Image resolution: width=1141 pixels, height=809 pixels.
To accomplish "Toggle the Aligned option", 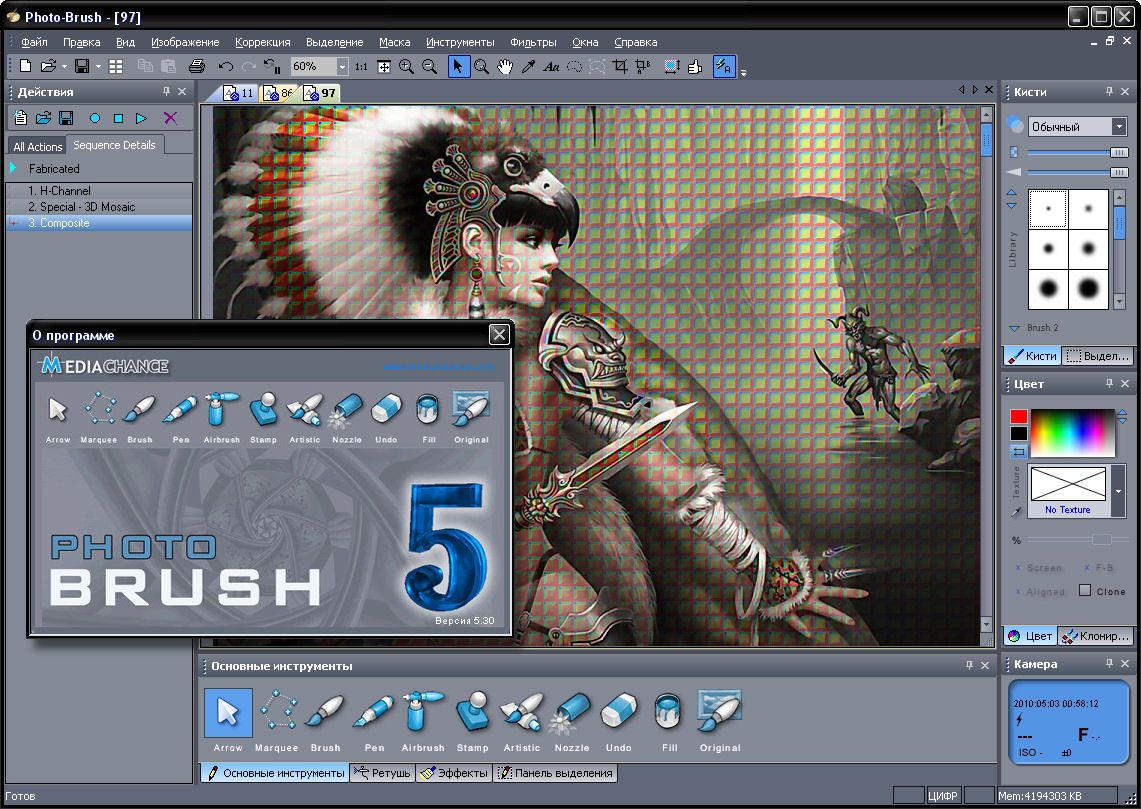I will click(1039, 592).
